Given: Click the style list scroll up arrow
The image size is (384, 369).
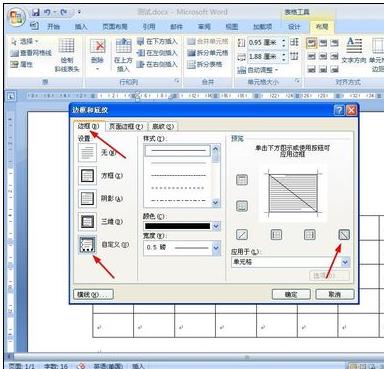Looking at the screenshot, I should point(216,149).
